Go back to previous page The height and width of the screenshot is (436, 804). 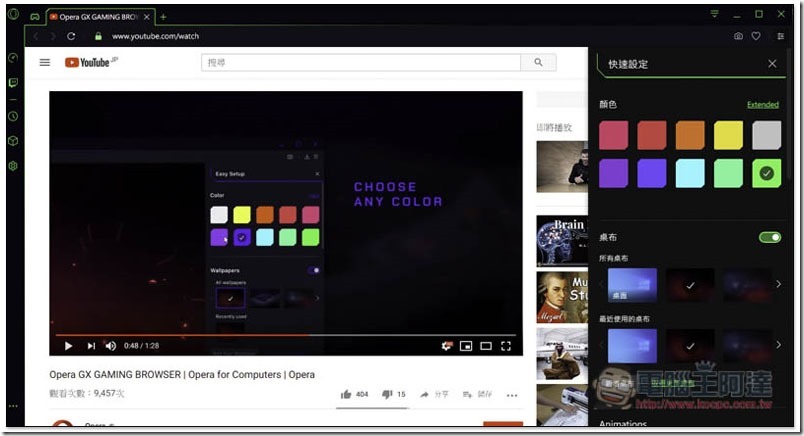35,36
